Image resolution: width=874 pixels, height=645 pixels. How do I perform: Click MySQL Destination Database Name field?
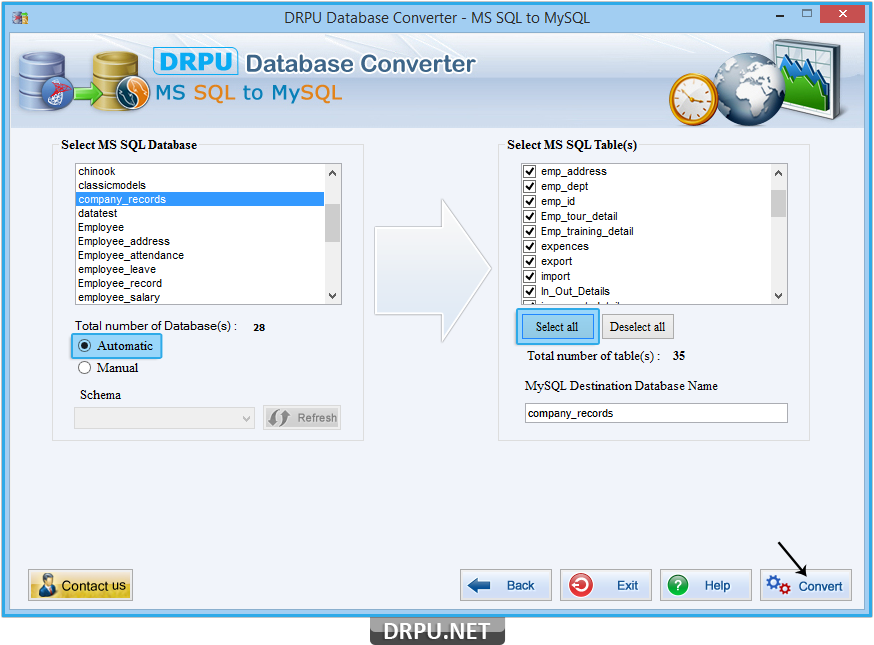tap(656, 413)
